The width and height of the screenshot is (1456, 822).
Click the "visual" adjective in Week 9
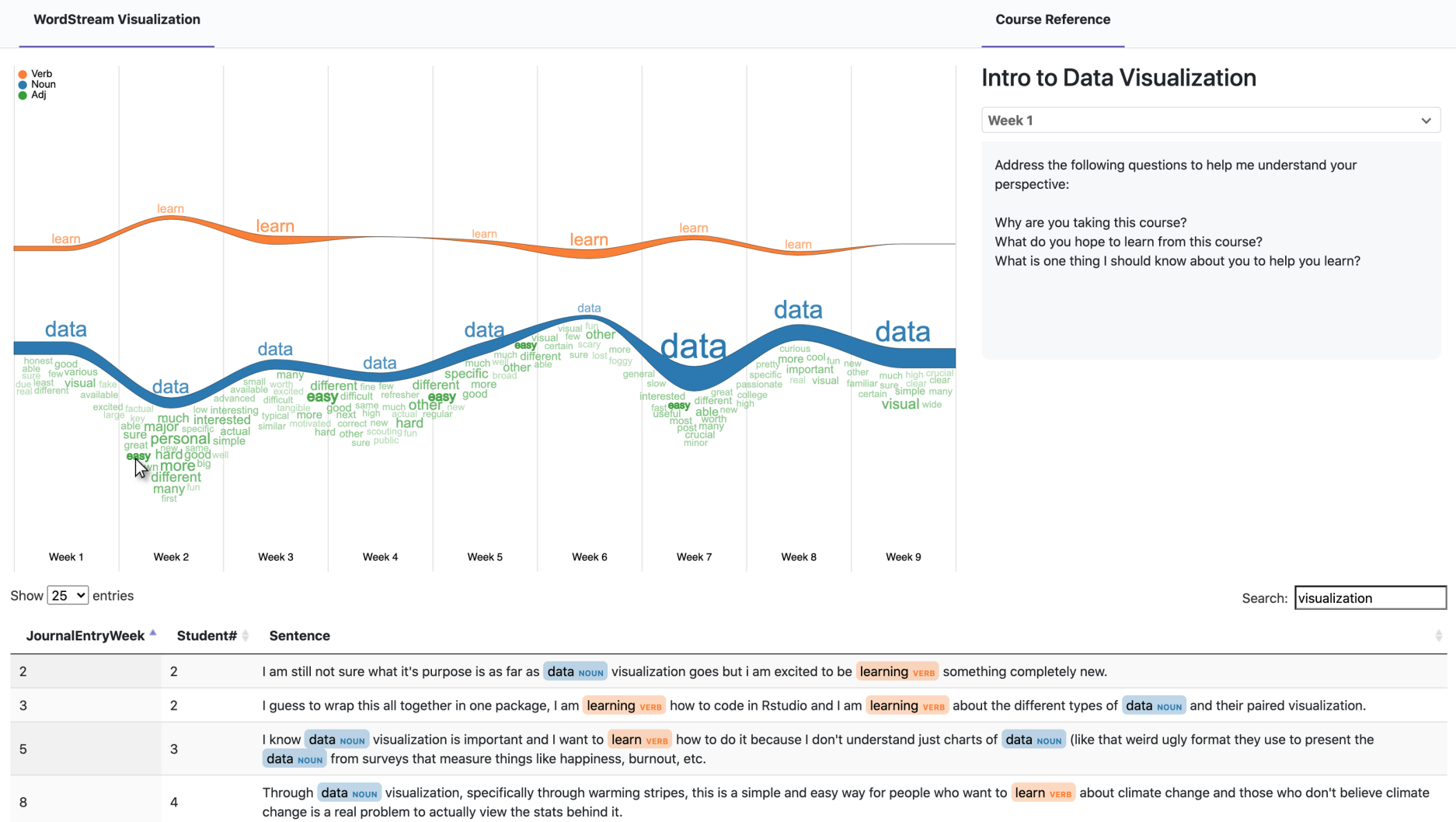[900, 404]
